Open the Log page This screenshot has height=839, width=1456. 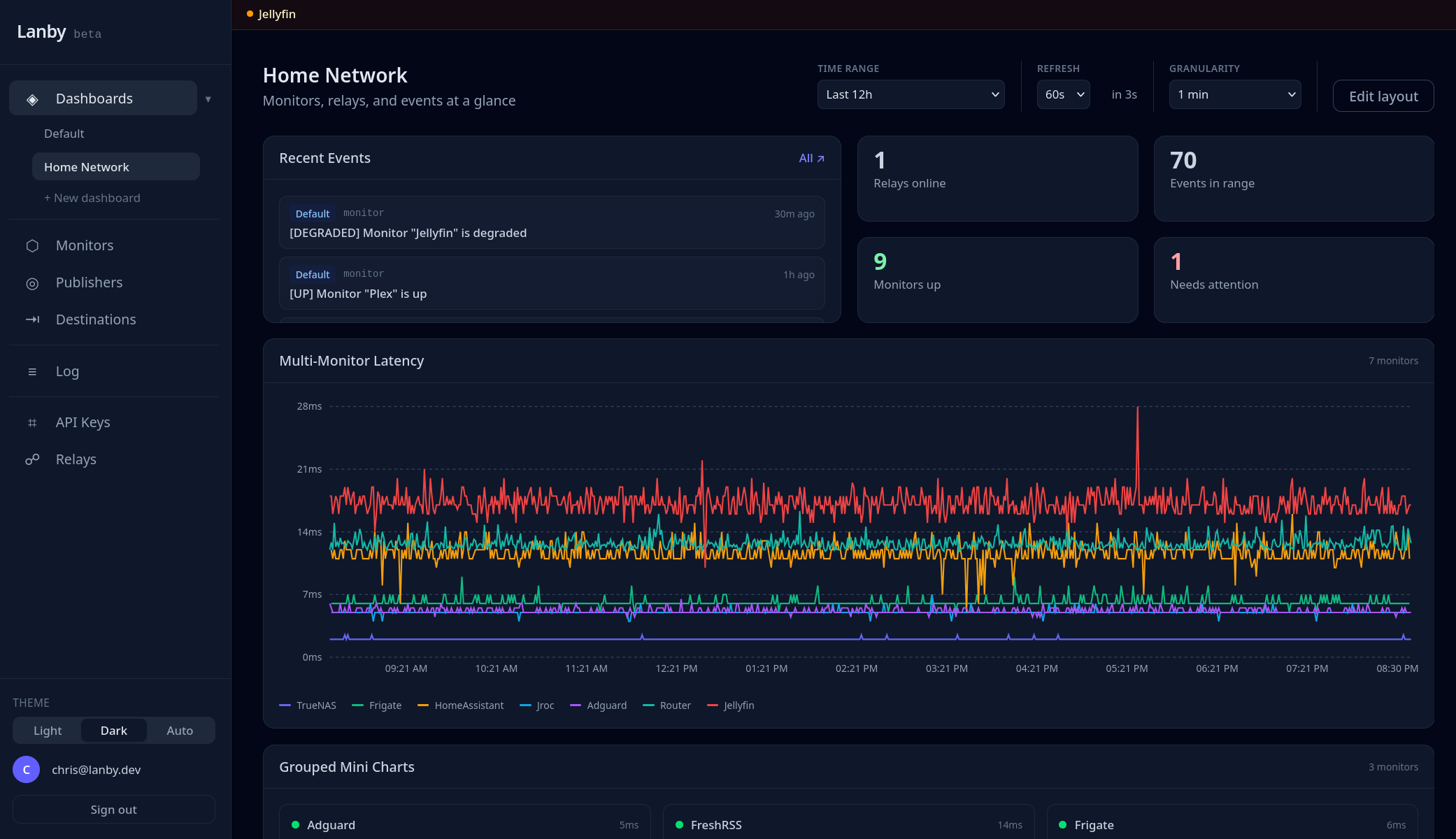[114, 371]
